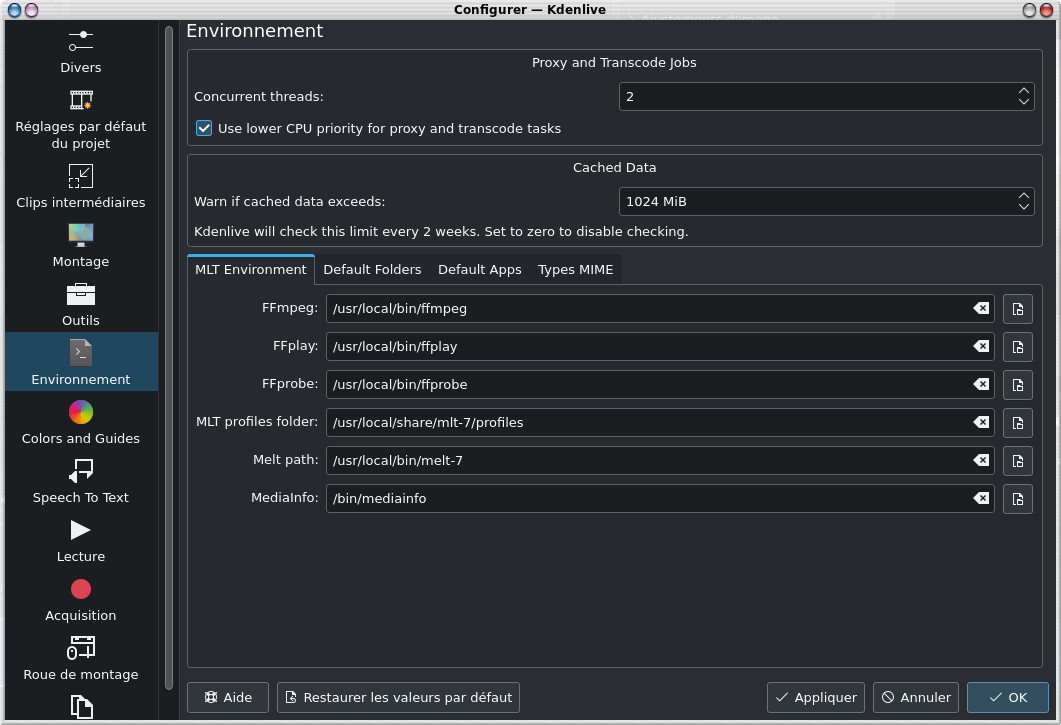Clear the FFplay path field
The image size is (1061, 725).
(981, 347)
